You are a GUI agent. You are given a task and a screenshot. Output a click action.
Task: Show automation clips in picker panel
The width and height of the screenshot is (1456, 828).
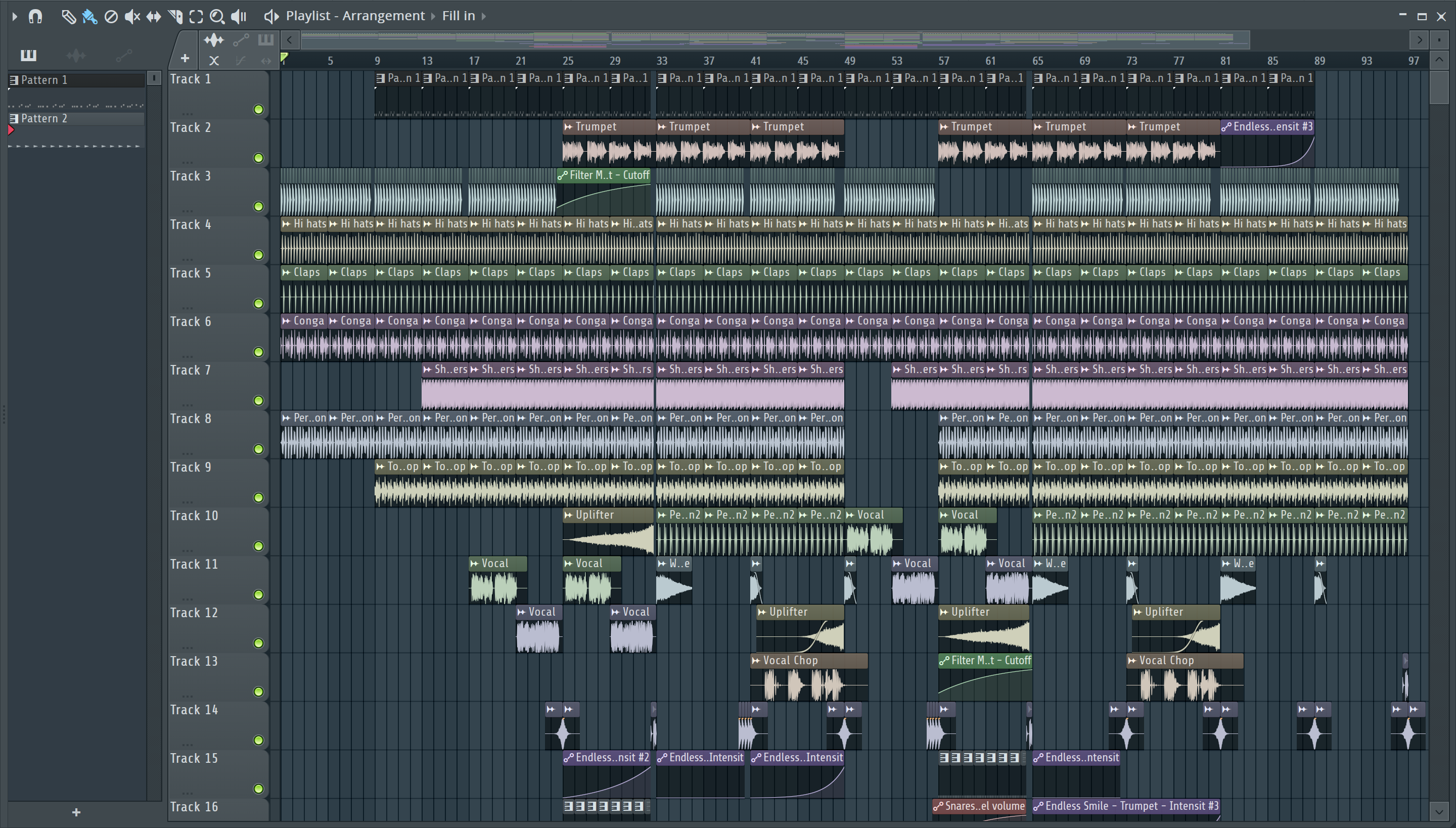(123, 55)
